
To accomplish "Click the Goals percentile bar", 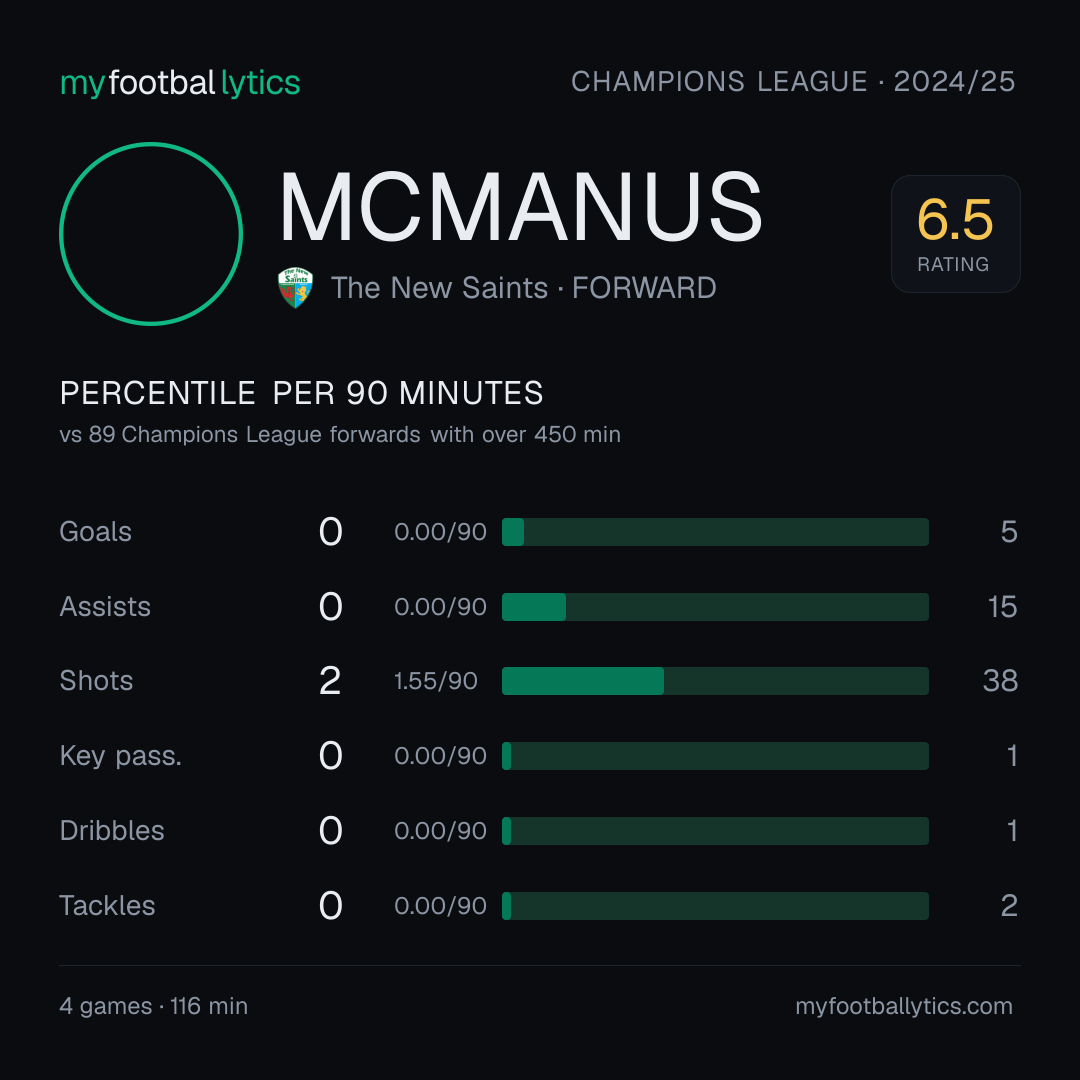I will (715, 532).
